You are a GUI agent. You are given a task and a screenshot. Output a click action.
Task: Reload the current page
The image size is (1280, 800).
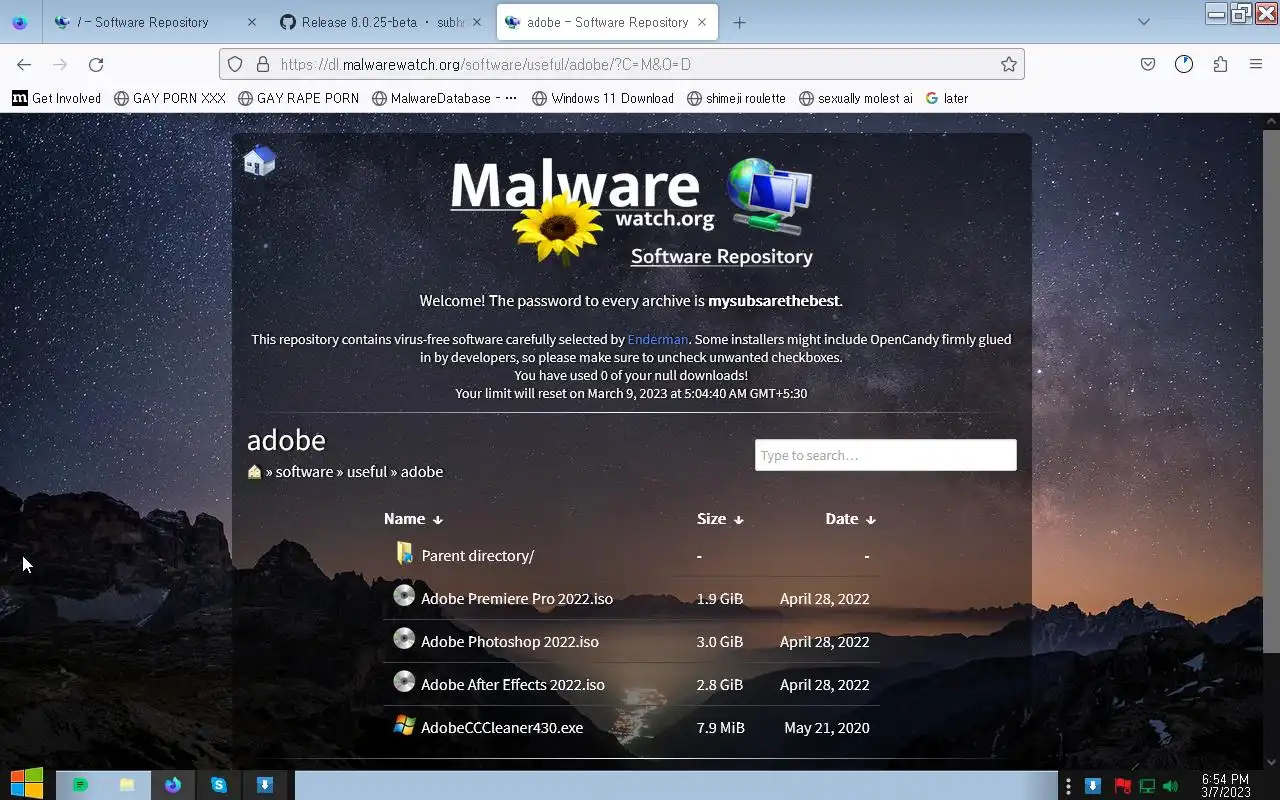96,64
